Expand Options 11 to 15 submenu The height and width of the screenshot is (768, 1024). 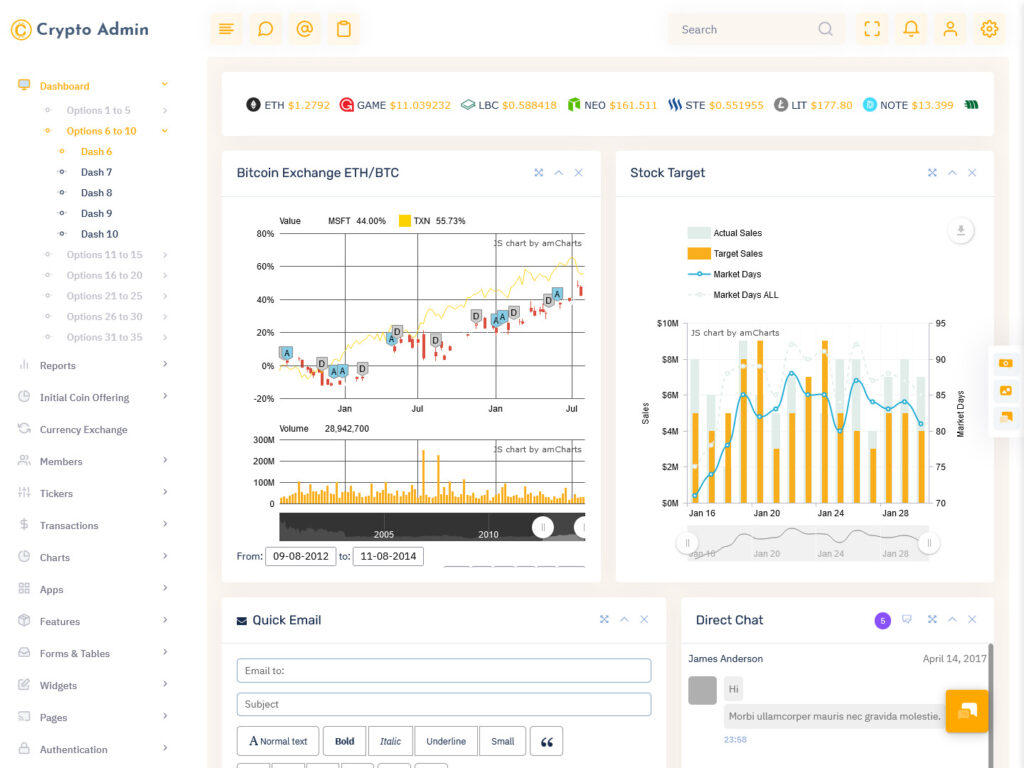point(104,255)
